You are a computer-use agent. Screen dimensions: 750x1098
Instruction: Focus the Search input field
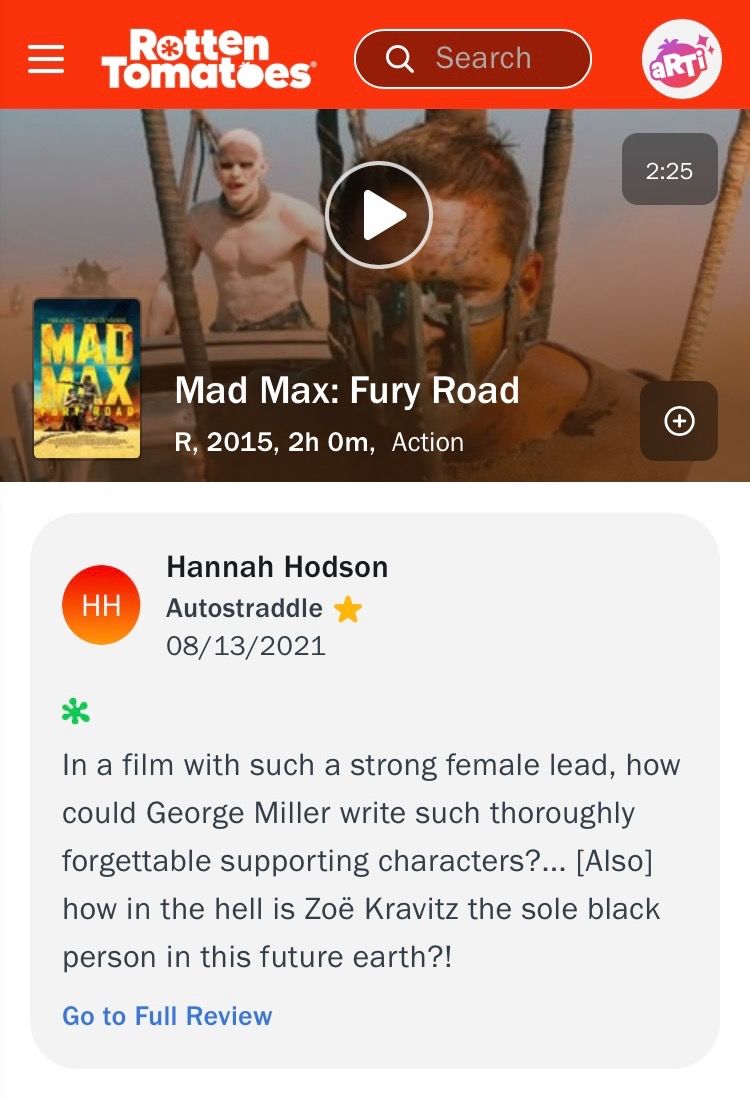click(x=473, y=59)
